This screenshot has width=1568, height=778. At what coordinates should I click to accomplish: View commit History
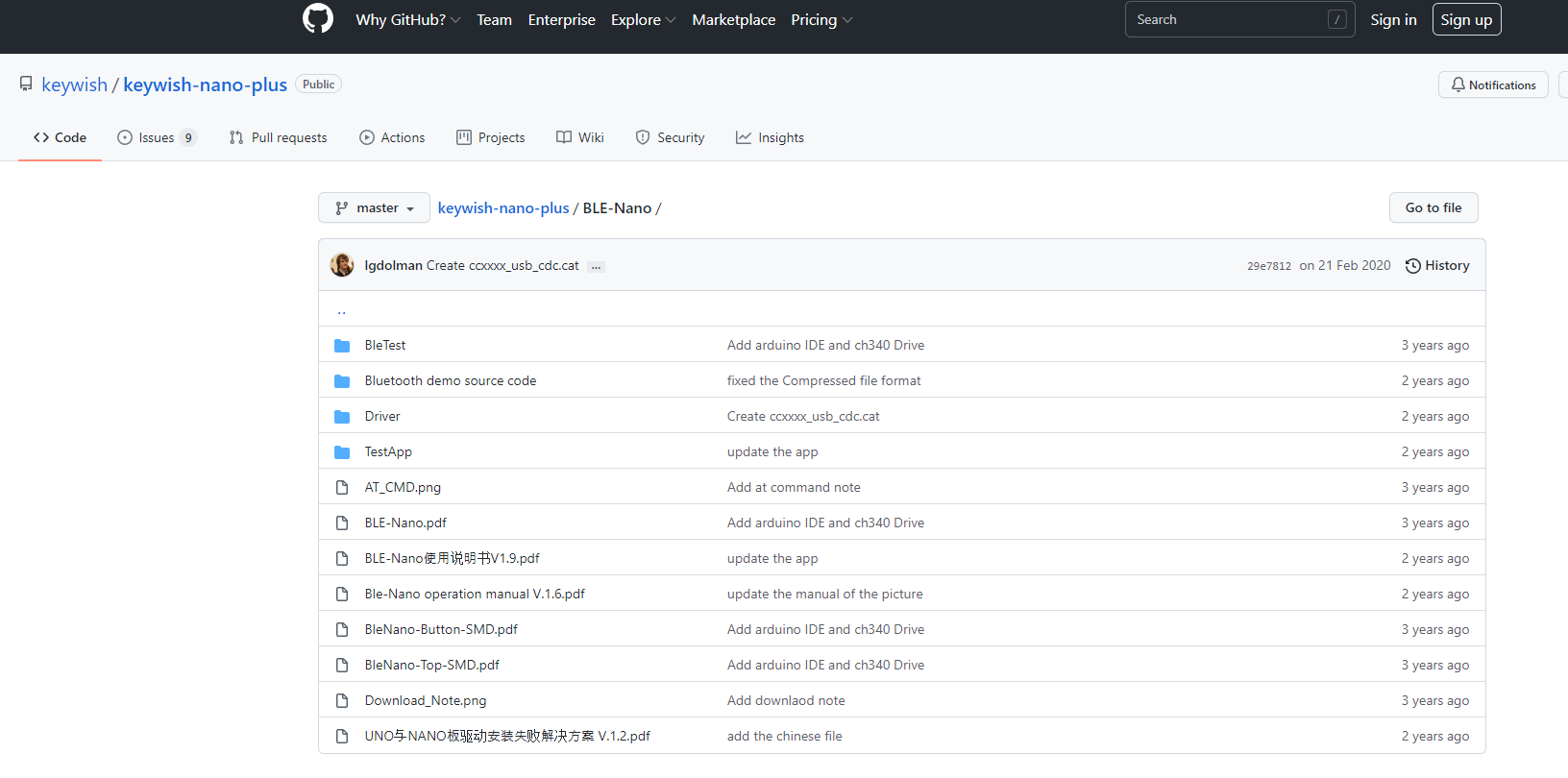pyautogui.click(x=1437, y=265)
